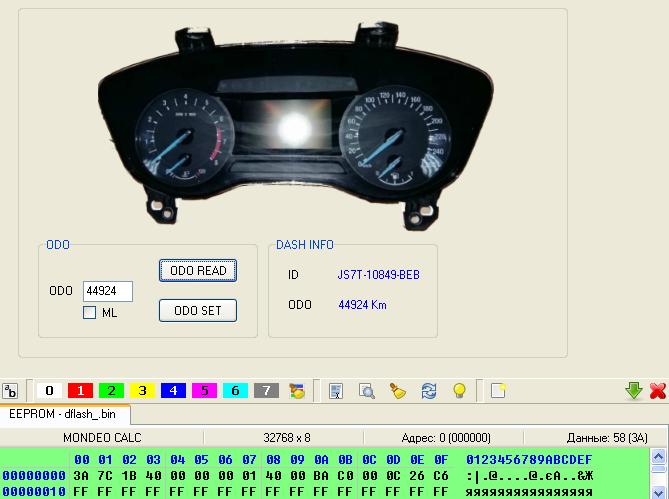Click the hex editor scroll up arrow
The image size is (669, 499).
658,458
